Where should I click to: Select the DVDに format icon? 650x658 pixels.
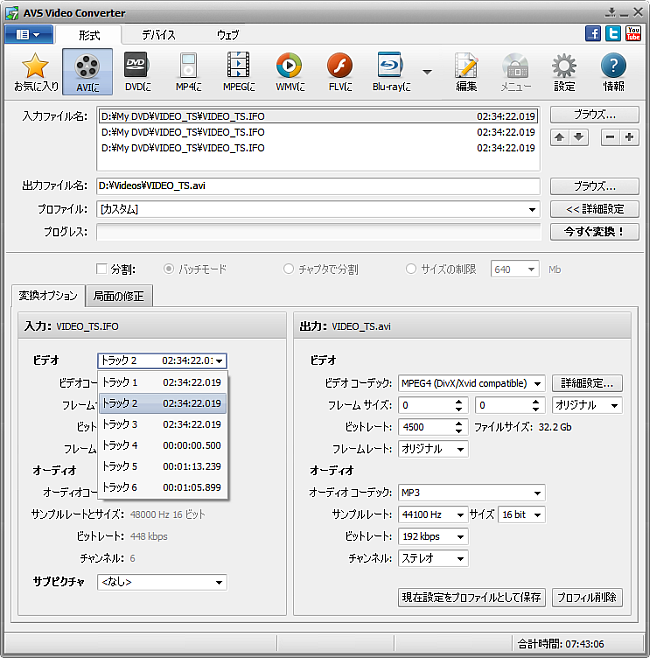[138, 71]
